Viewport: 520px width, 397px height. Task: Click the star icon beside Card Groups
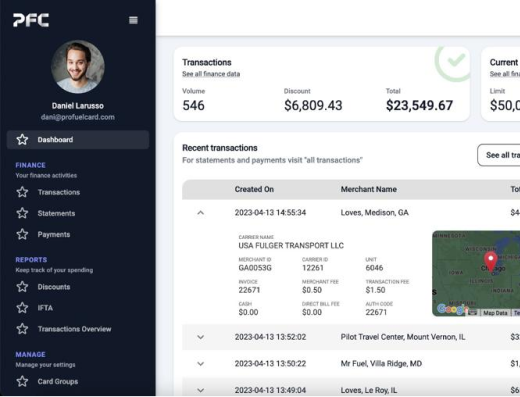(22, 381)
